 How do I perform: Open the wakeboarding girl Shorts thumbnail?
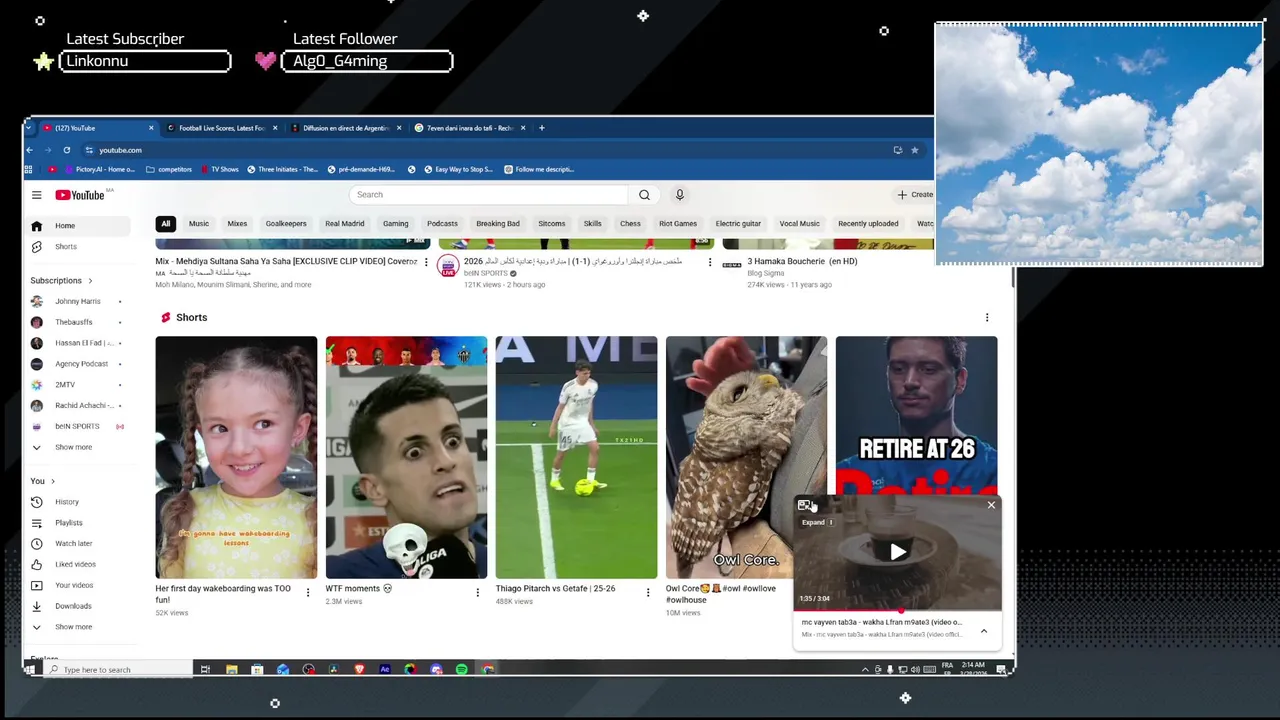point(236,457)
